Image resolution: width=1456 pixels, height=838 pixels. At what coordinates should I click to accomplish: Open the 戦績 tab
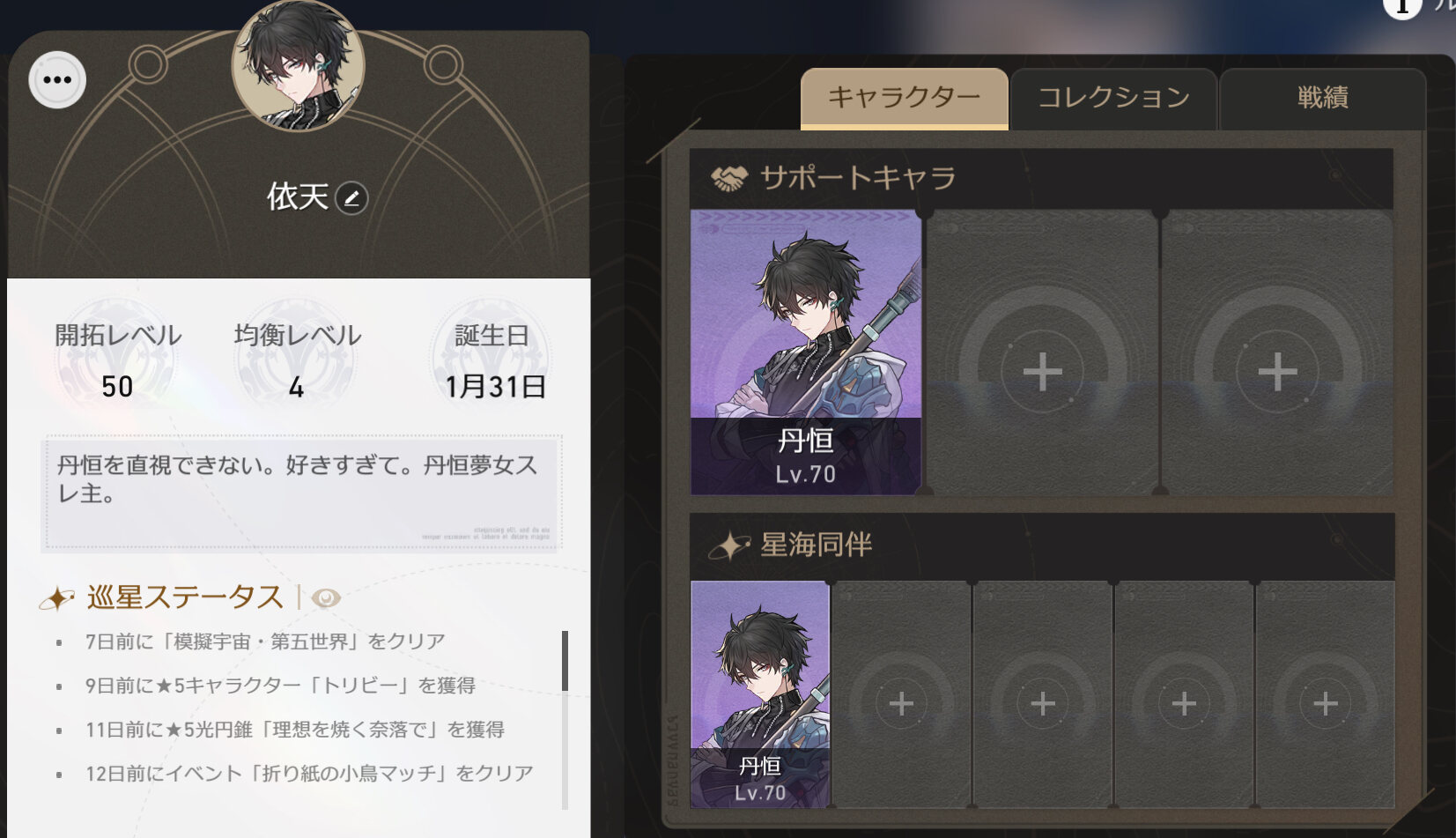(1322, 98)
